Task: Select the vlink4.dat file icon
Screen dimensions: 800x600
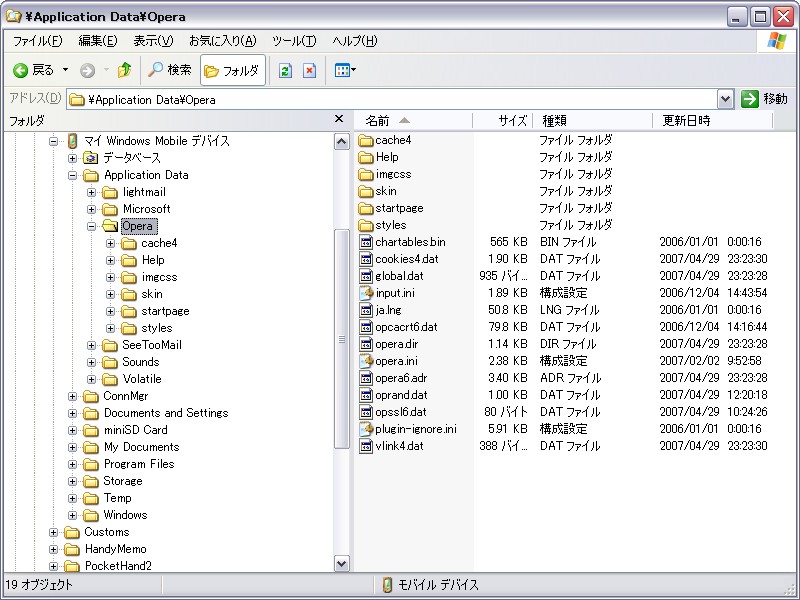Action: (x=366, y=446)
